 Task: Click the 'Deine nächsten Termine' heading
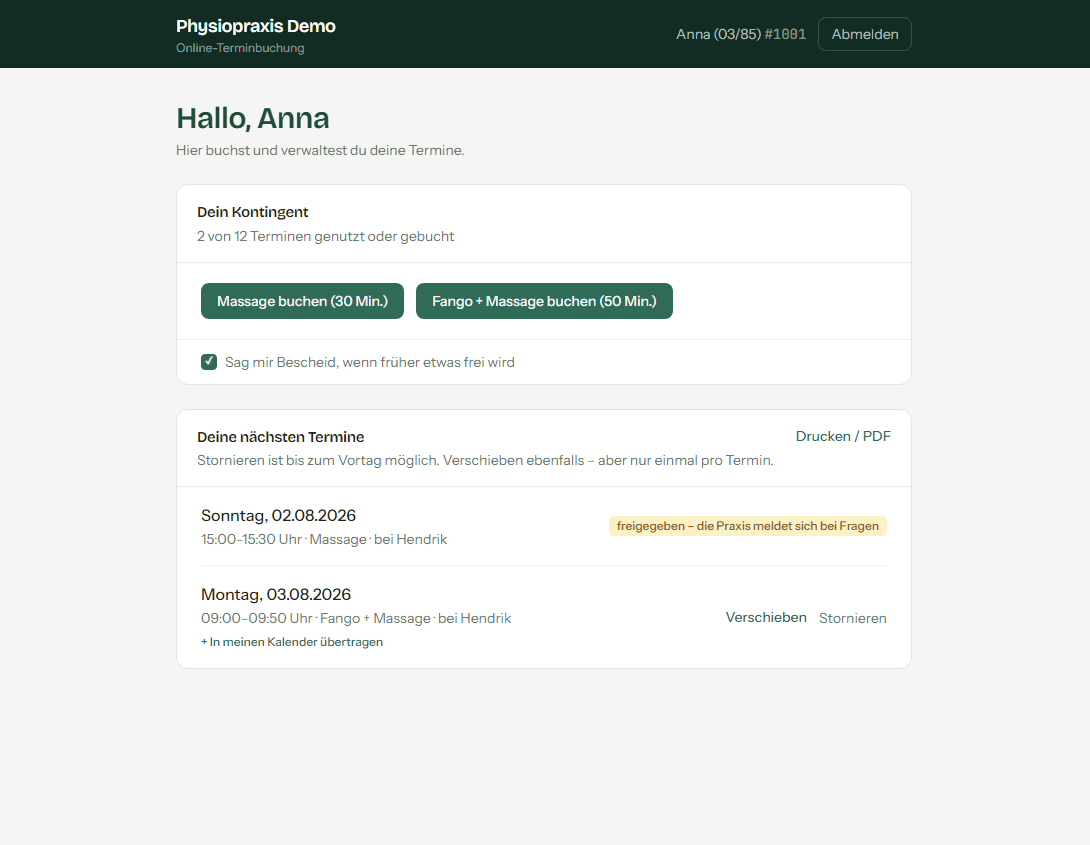(280, 437)
